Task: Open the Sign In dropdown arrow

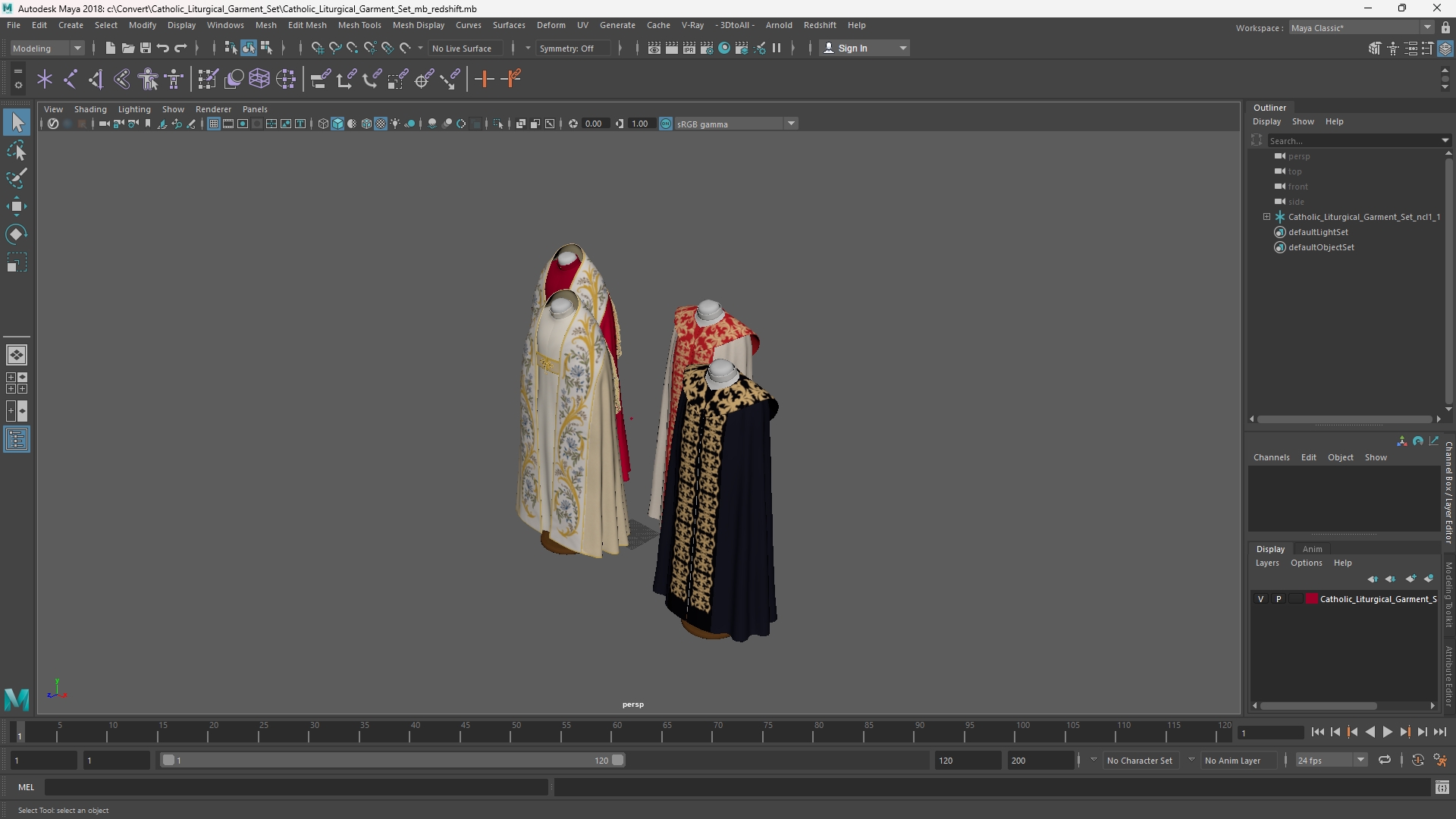Action: [902, 48]
